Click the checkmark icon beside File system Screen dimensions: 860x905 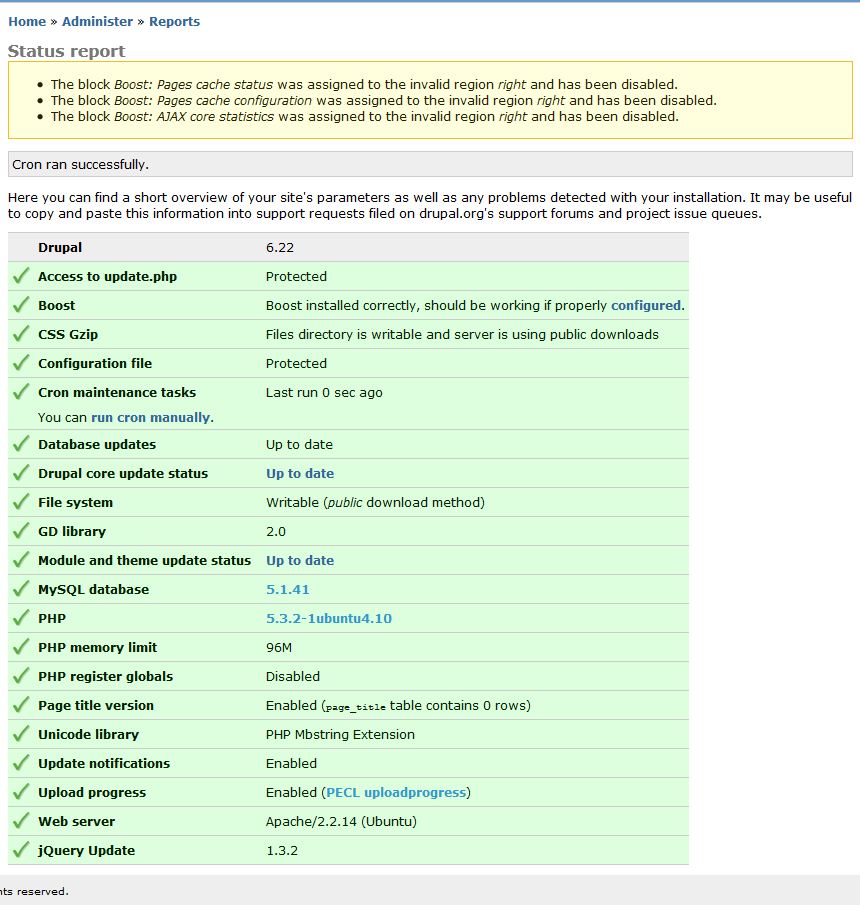[x=21, y=502]
